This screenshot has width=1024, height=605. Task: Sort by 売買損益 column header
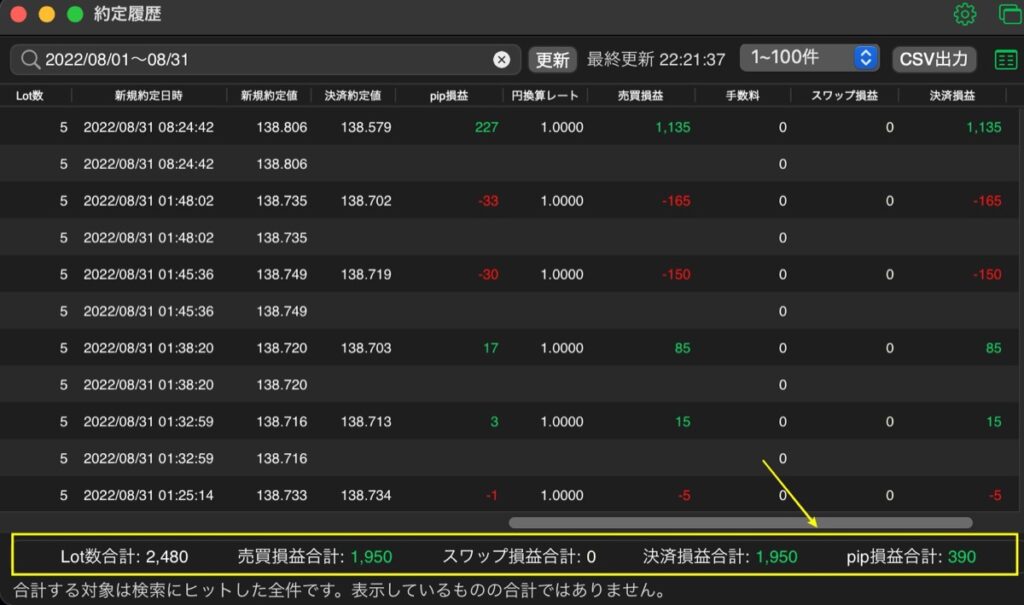point(641,95)
